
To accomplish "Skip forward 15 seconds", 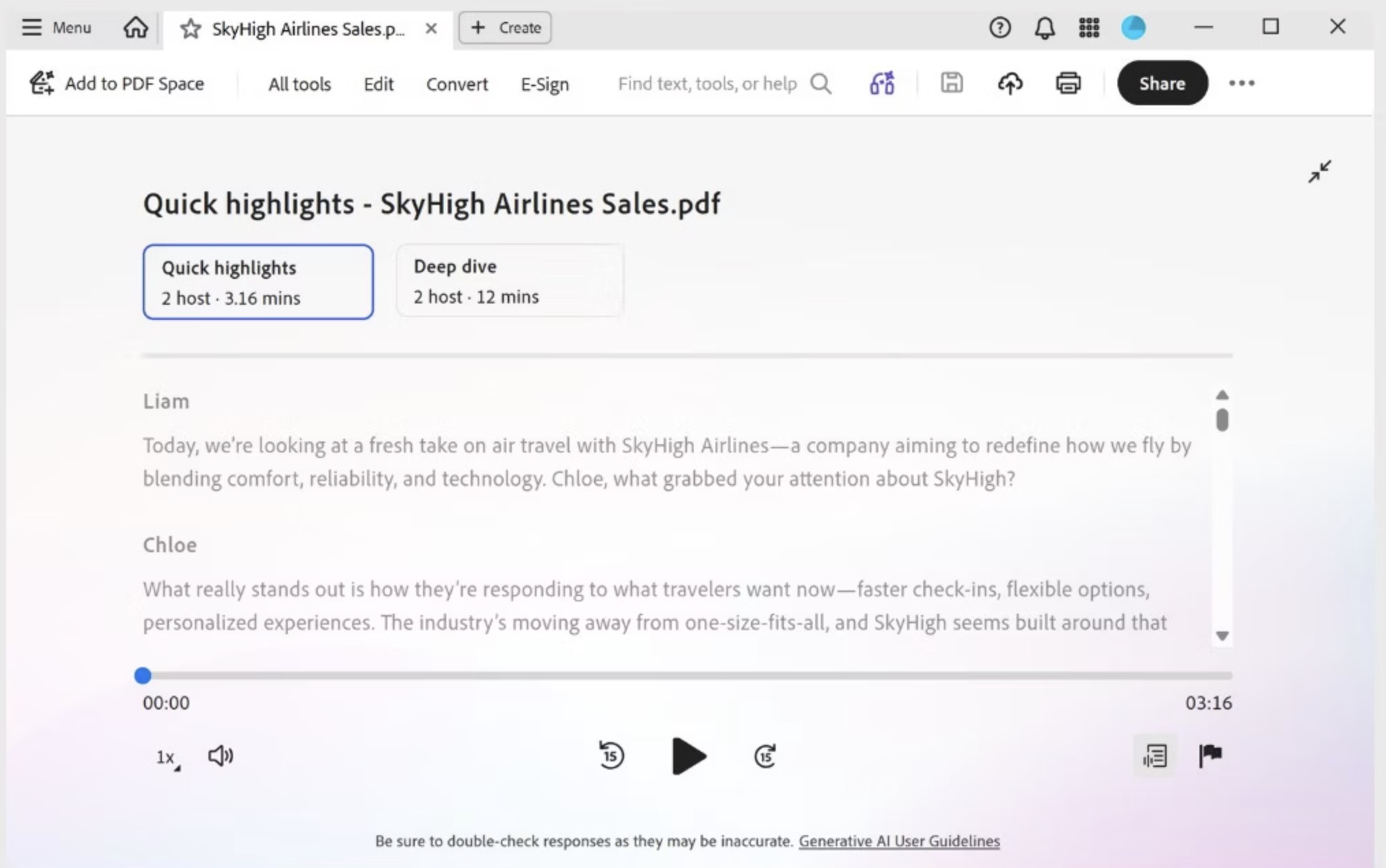I will [765, 756].
